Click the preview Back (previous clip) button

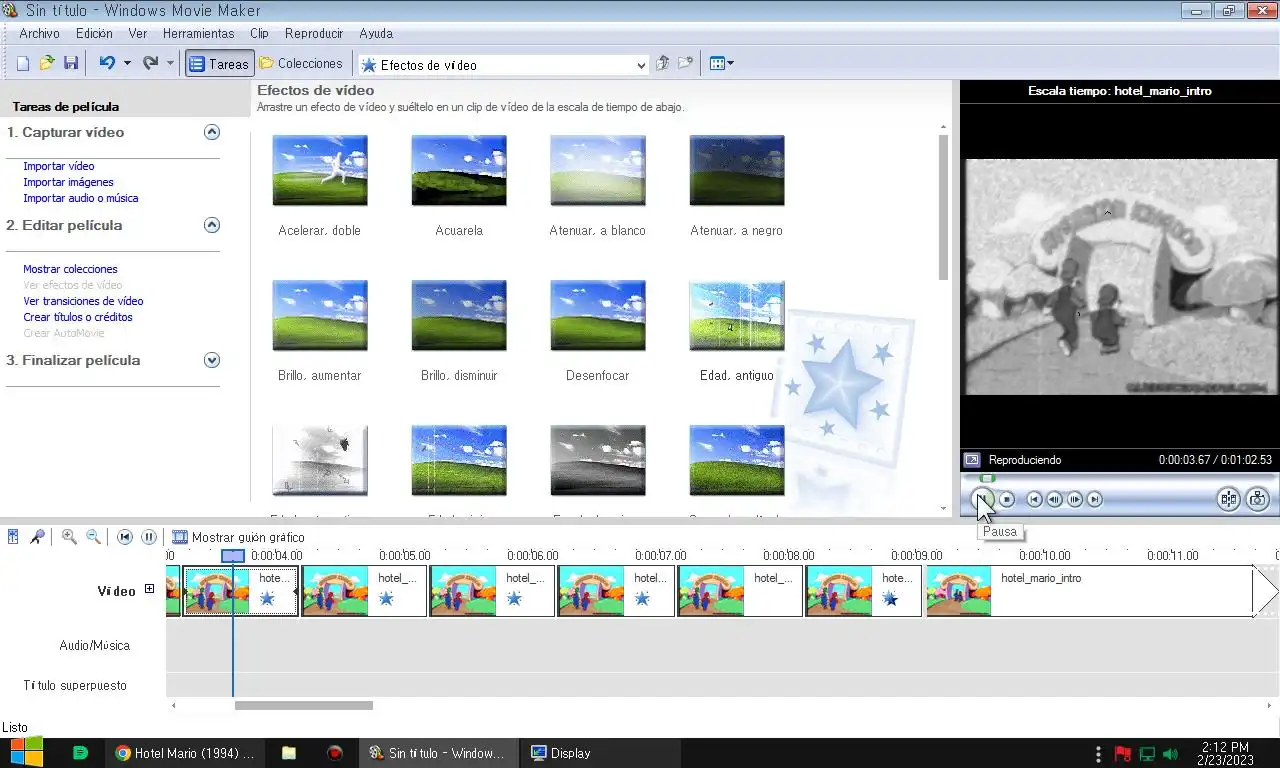(x=1035, y=499)
